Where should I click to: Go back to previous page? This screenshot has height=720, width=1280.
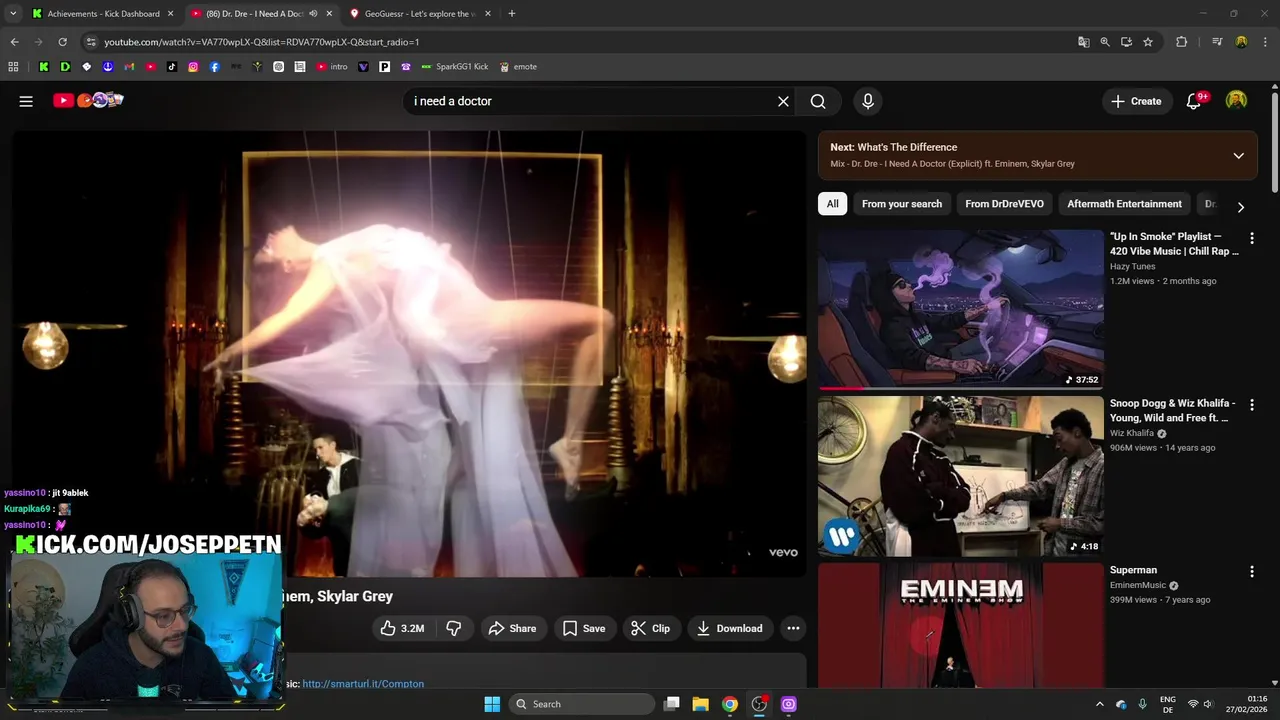14,42
